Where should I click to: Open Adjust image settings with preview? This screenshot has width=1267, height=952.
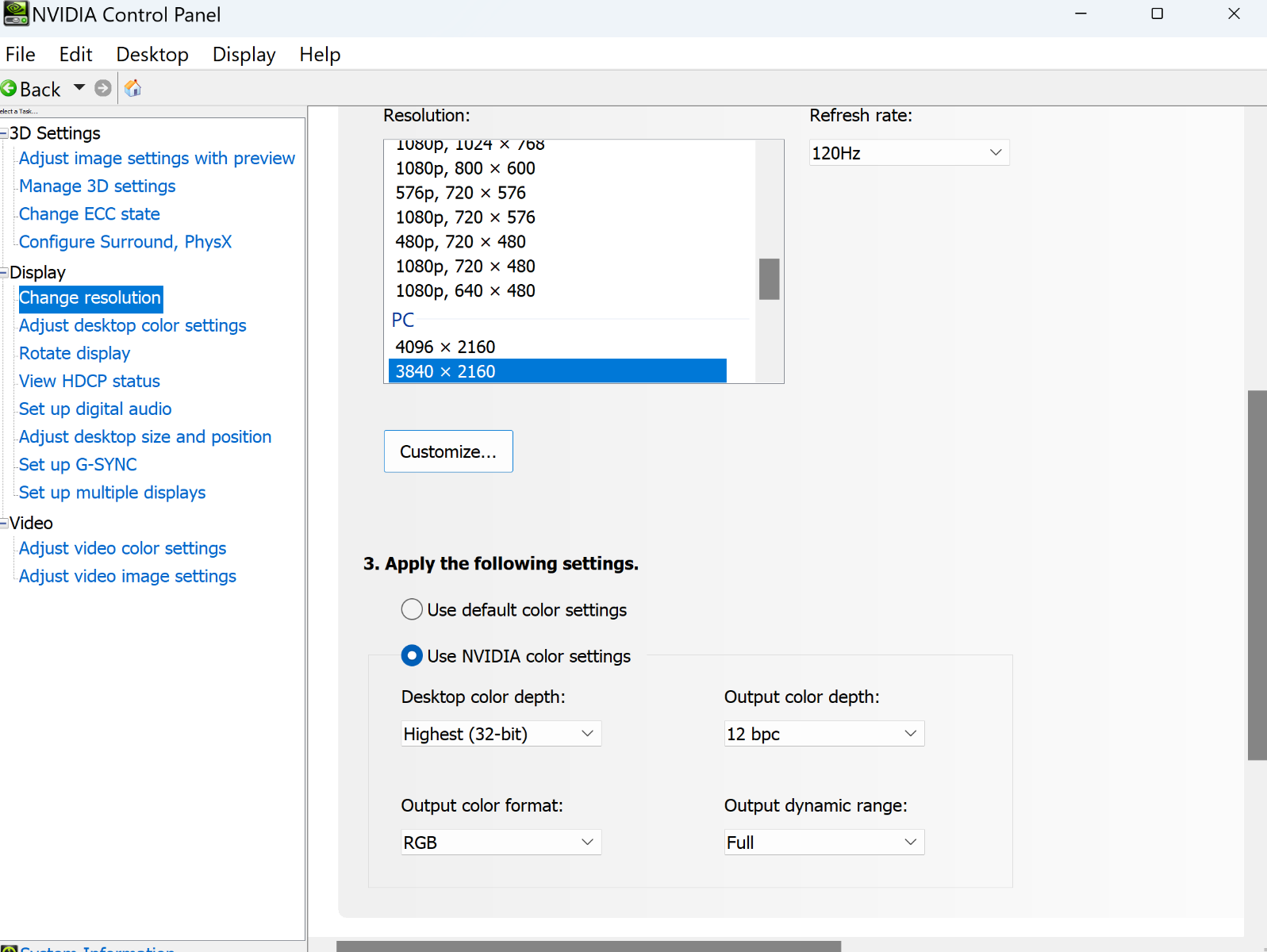click(x=157, y=159)
